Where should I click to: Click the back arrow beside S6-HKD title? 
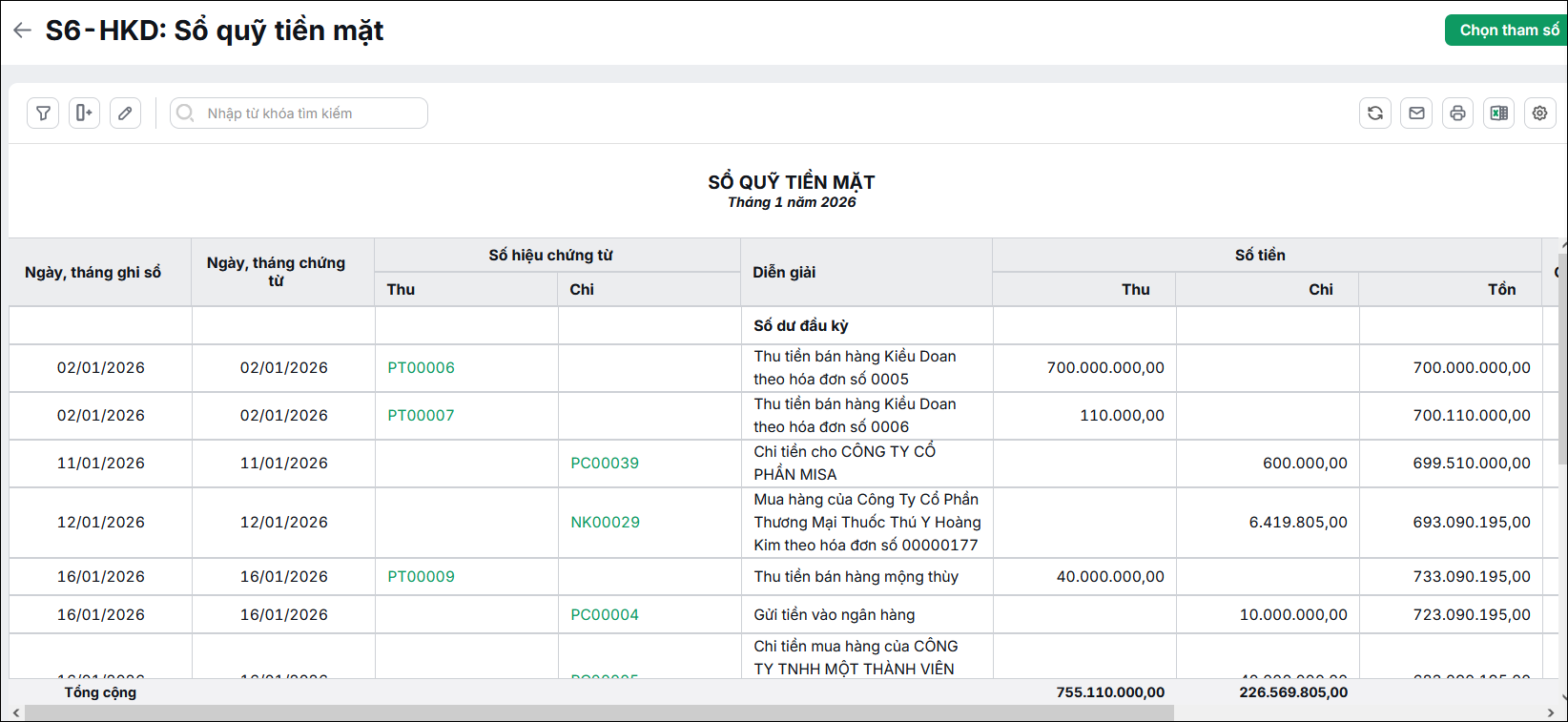(22, 31)
